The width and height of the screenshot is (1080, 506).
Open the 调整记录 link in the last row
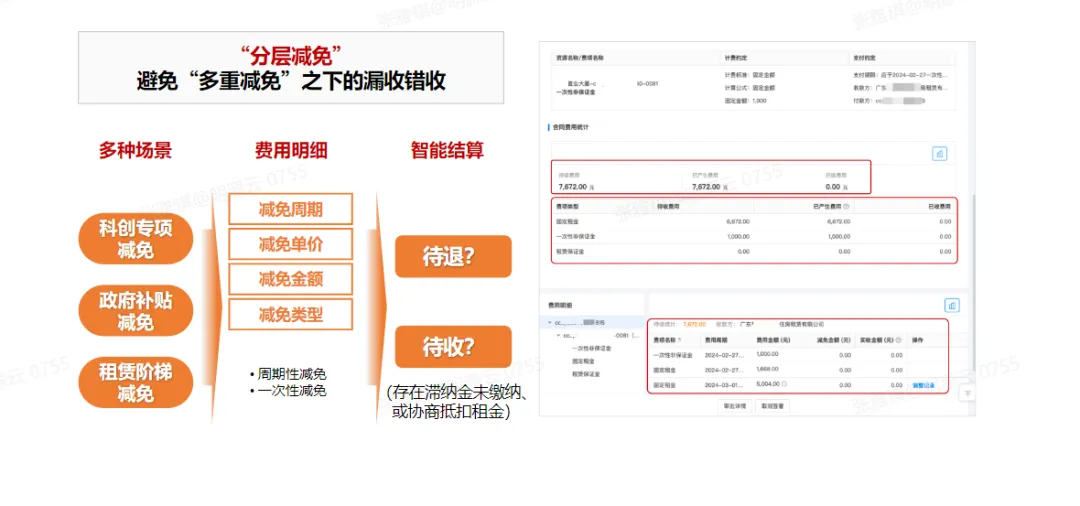[x=923, y=384]
